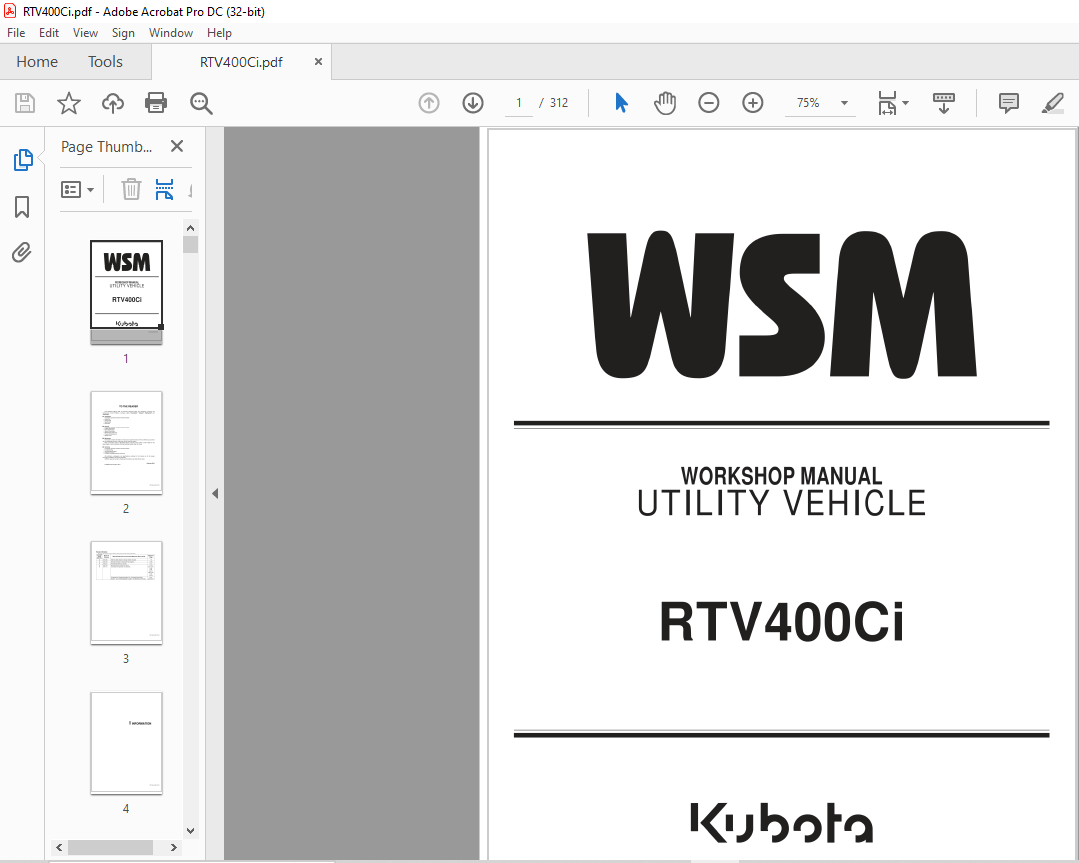Open the Bookmarks panel icon
1079x863 pixels.
(x=22, y=206)
